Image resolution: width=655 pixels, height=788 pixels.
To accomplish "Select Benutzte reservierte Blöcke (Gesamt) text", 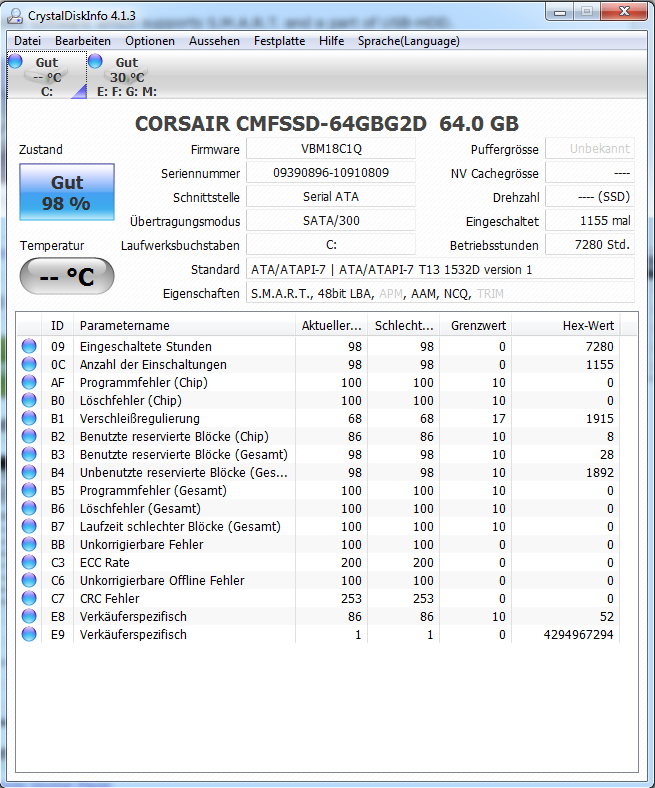I will coord(183,454).
